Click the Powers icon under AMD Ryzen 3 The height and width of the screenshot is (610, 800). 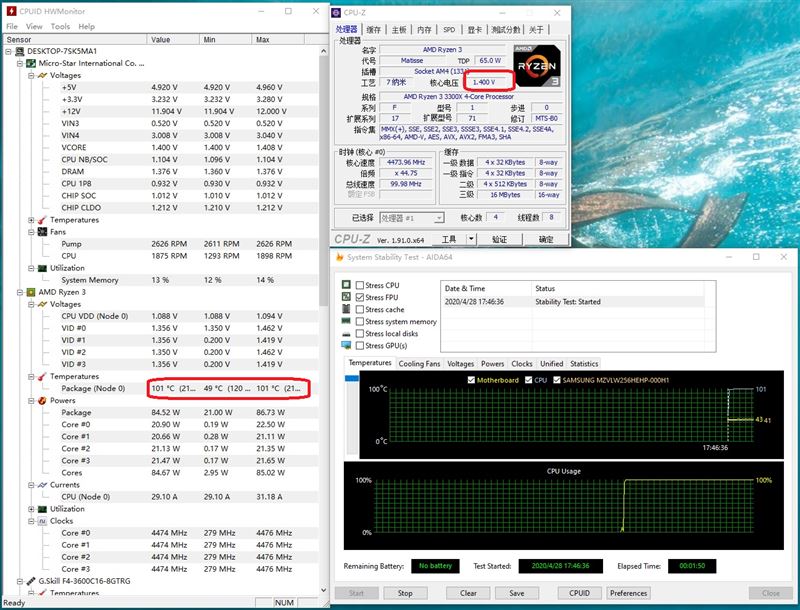pyautogui.click(x=41, y=400)
